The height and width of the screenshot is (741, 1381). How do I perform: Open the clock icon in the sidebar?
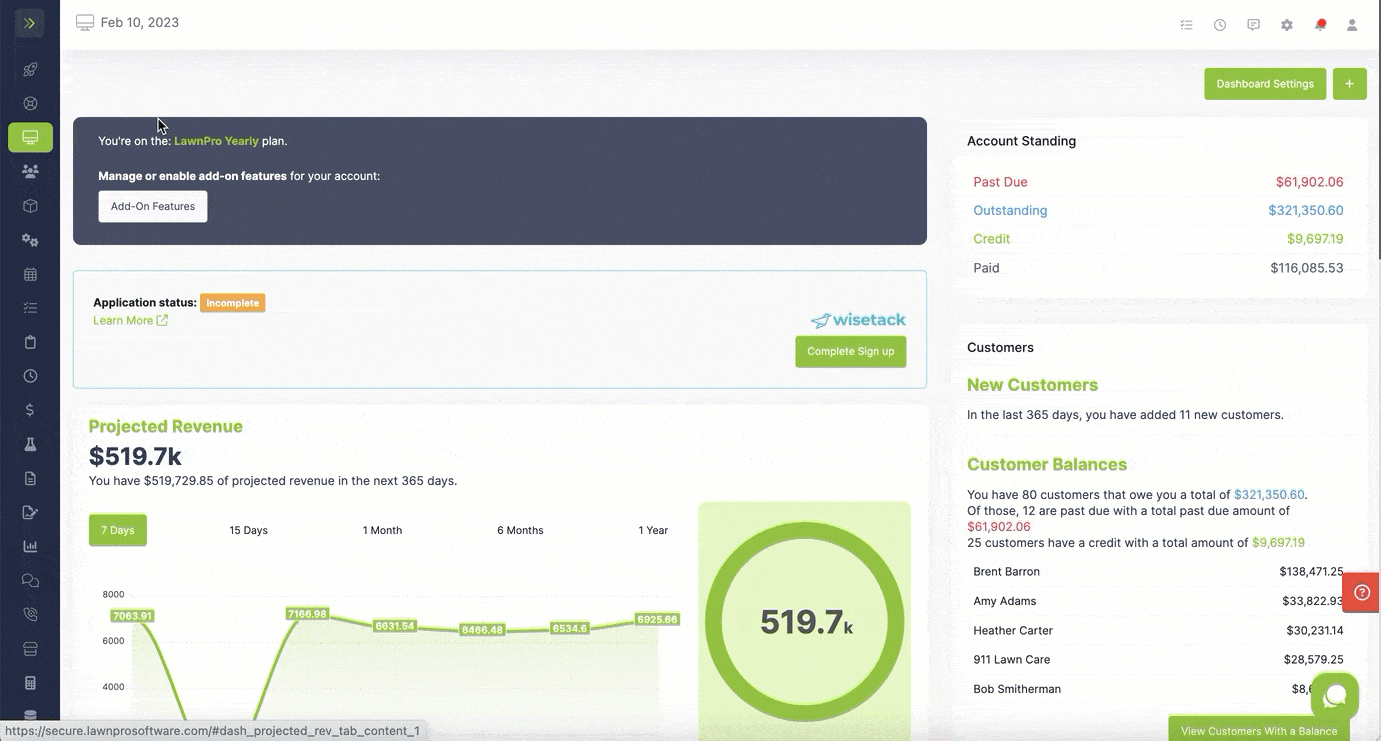coord(30,376)
